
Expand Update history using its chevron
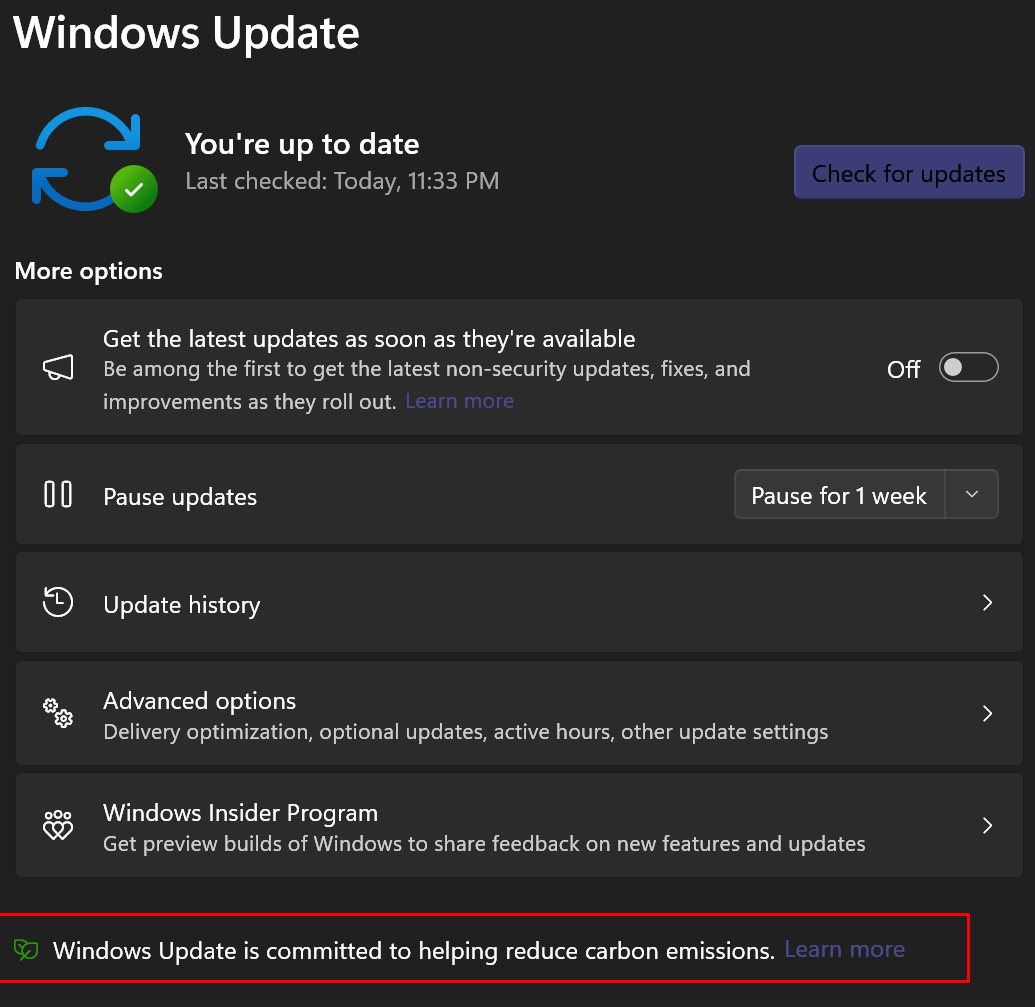(x=987, y=602)
